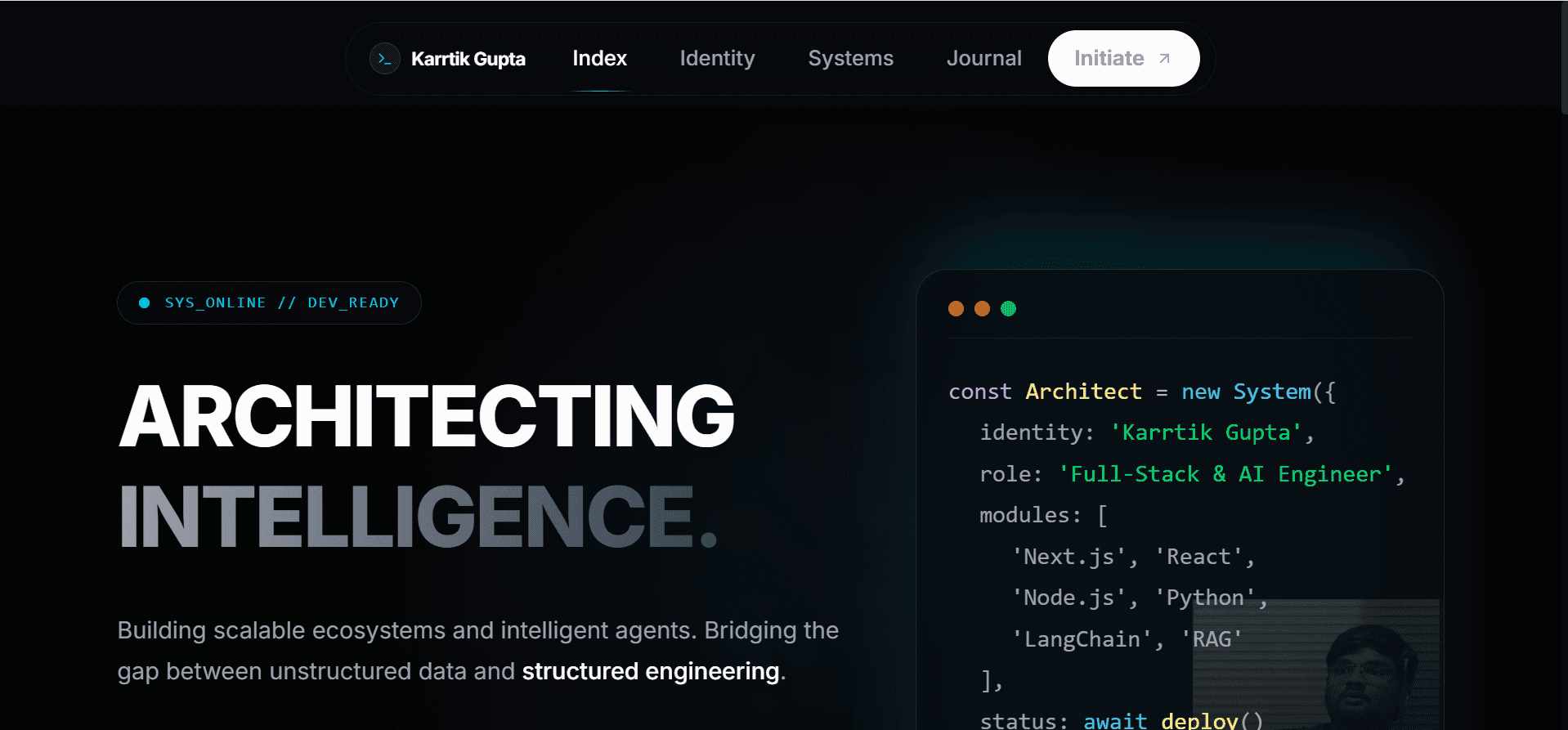1568x730 pixels.
Task: Open the Systems nav link
Action: [x=850, y=59]
